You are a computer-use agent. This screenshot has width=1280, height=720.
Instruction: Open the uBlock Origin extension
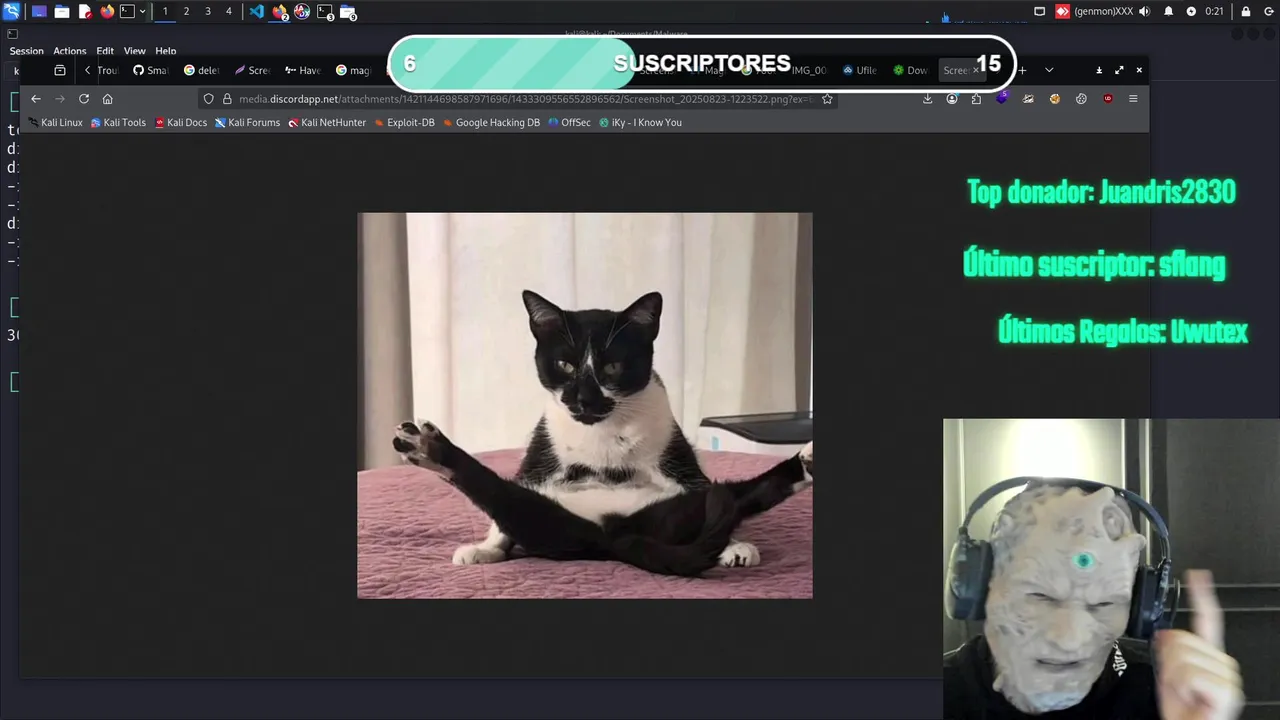pos(1108,99)
